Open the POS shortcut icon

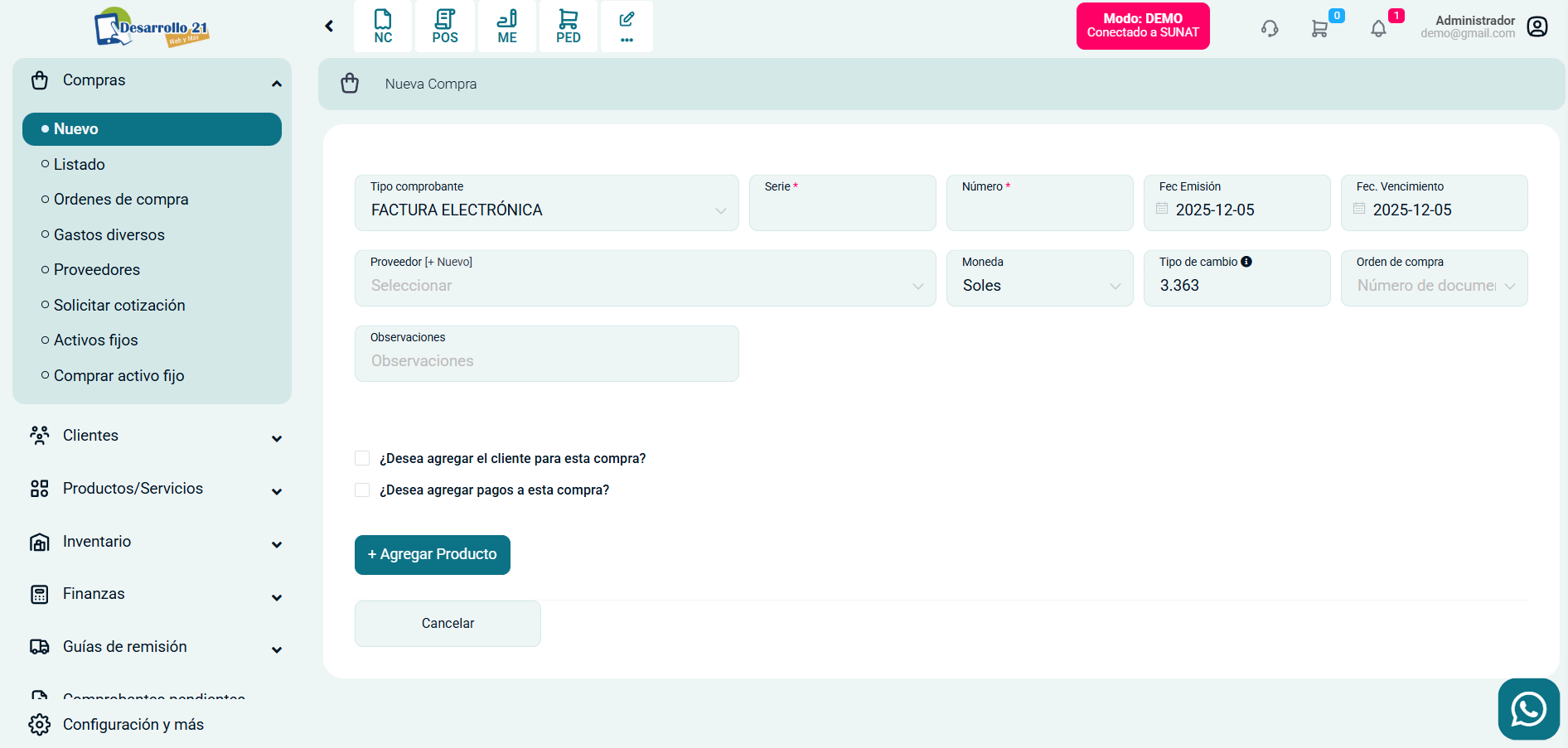(445, 27)
